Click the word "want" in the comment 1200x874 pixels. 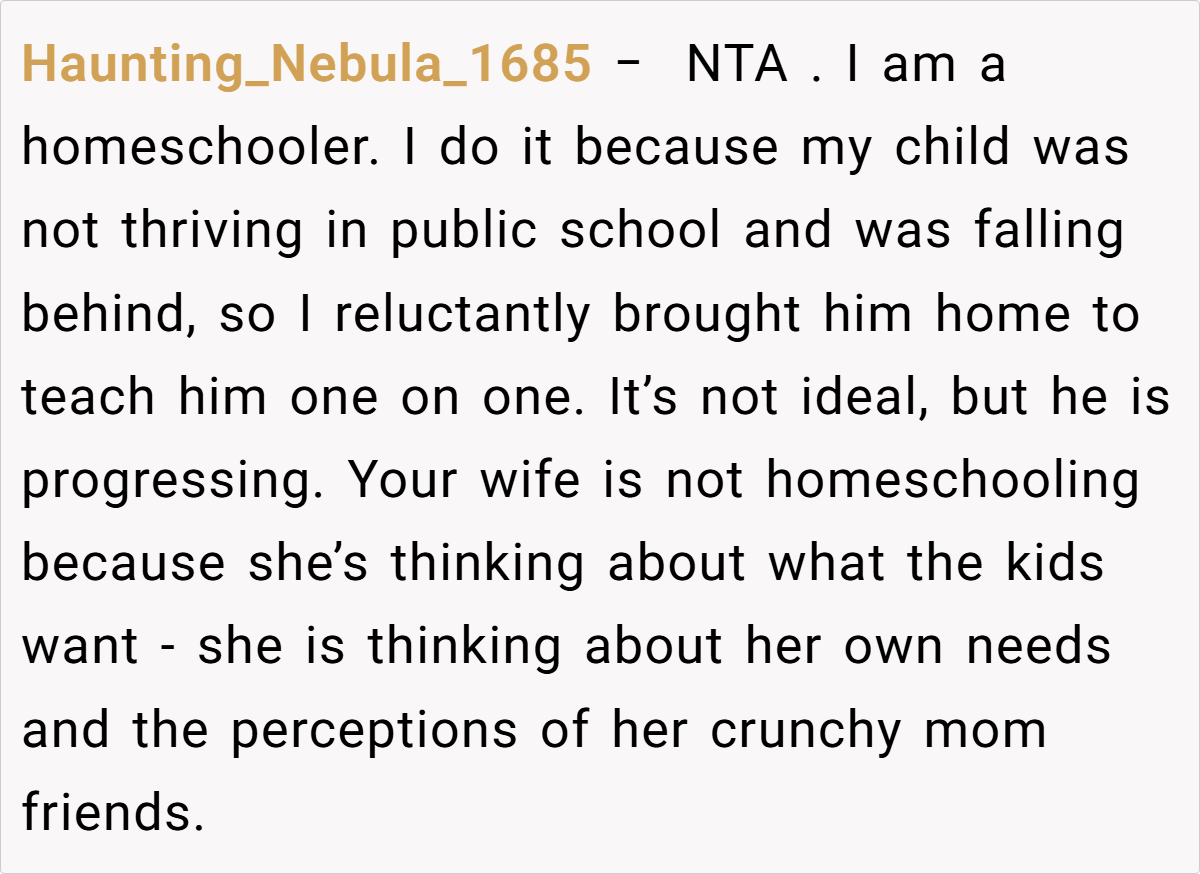(x=81, y=647)
